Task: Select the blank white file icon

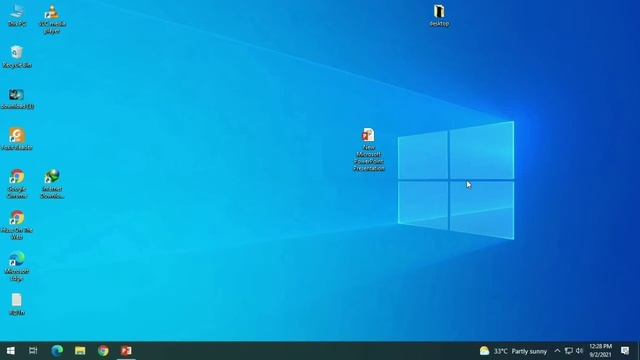Action: pyautogui.click(x=17, y=304)
